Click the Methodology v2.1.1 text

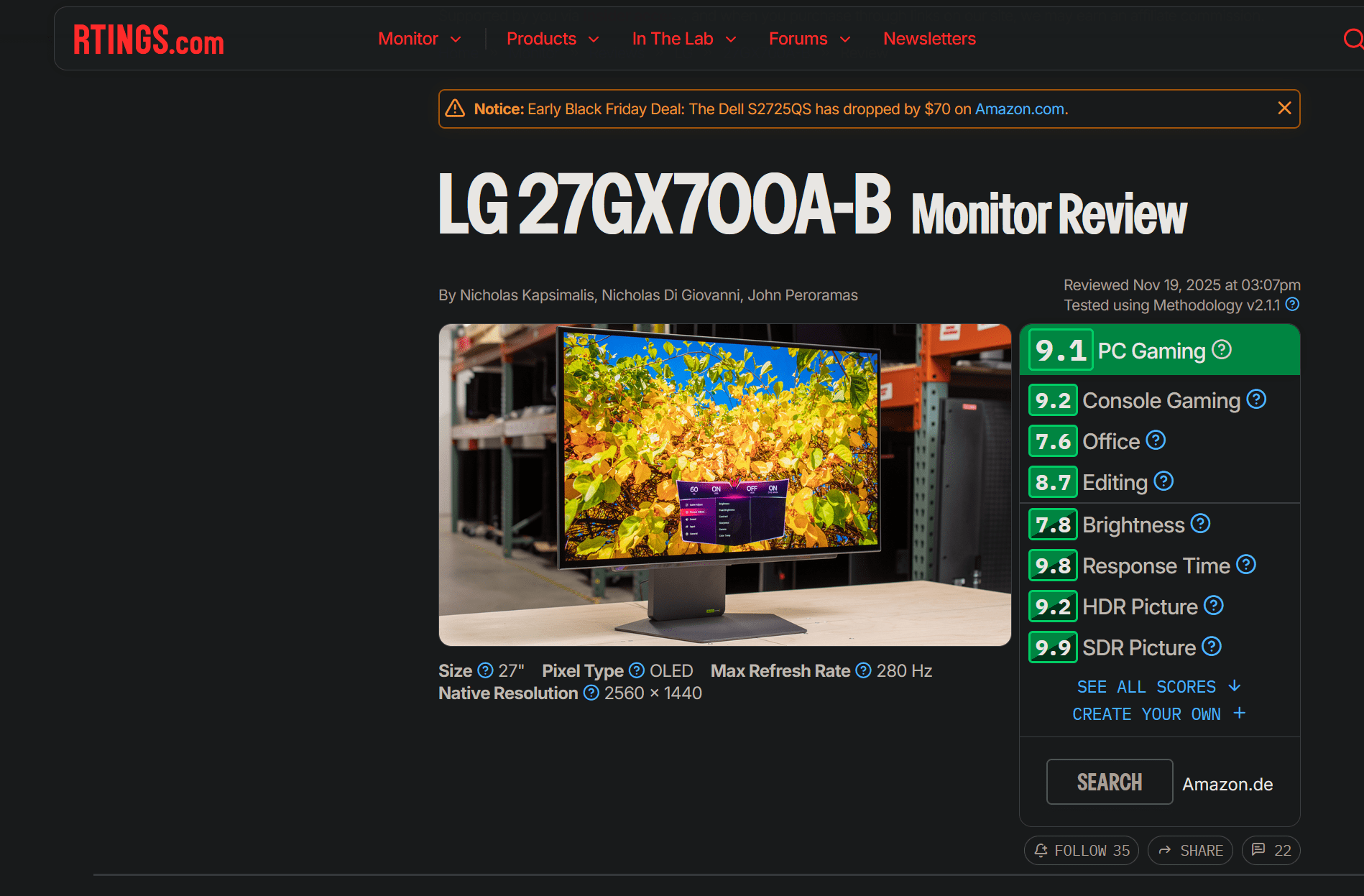click(1217, 305)
